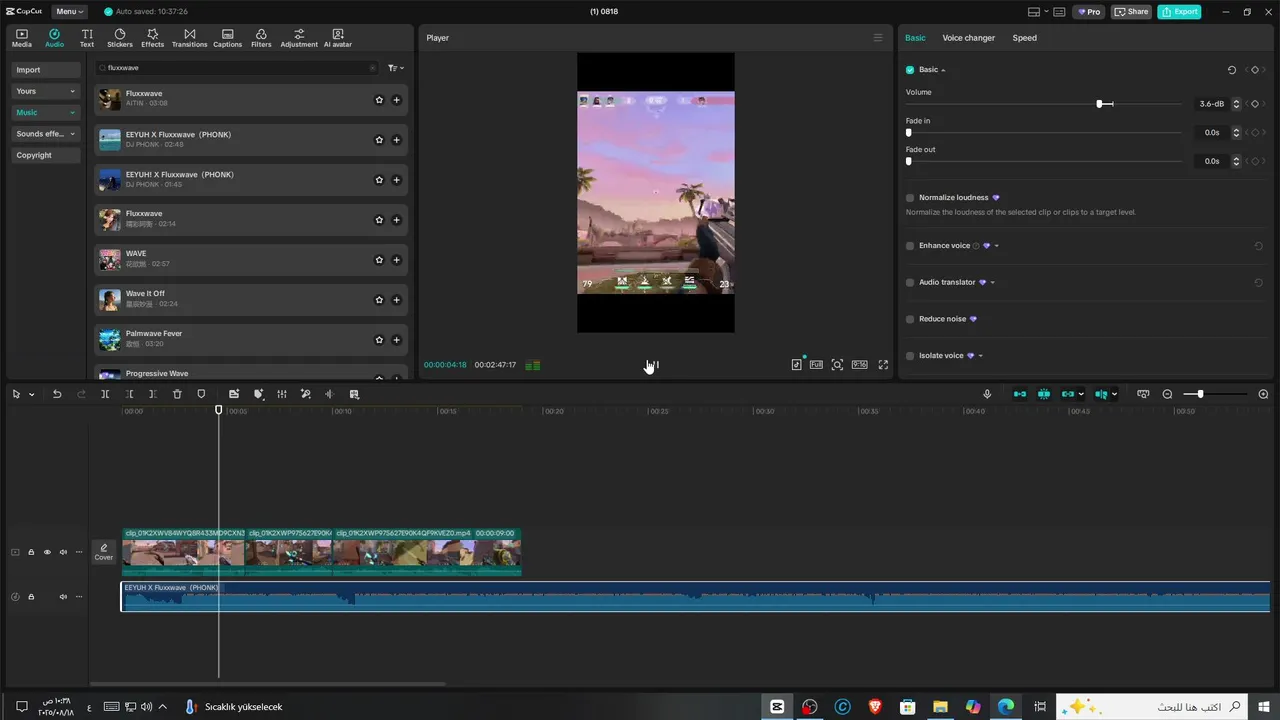Switch to the Speed tab
This screenshot has height=720, width=1280.
(1024, 38)
